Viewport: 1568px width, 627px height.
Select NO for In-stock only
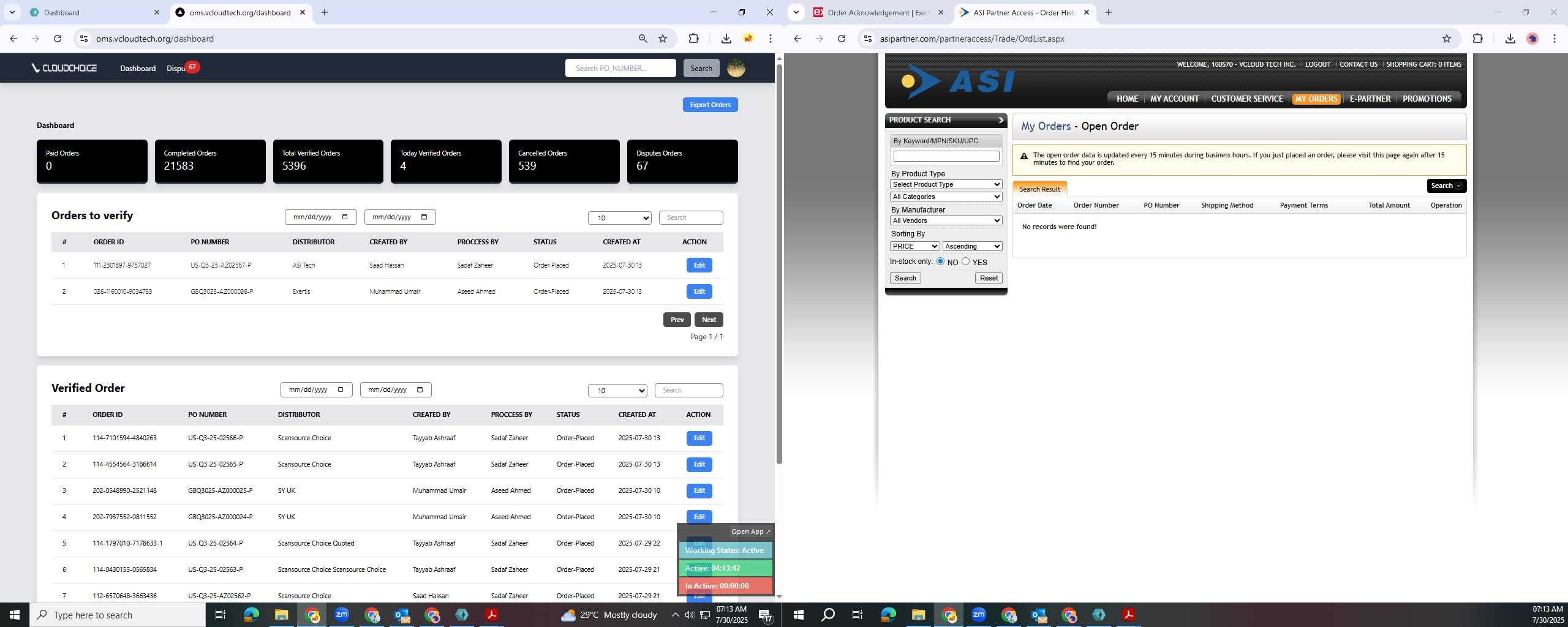[940, 261]
